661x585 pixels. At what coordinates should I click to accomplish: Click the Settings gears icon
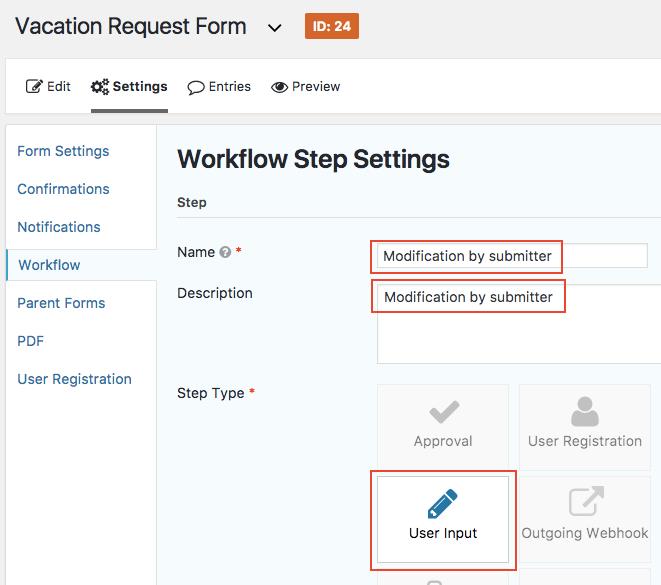(100, 87)
